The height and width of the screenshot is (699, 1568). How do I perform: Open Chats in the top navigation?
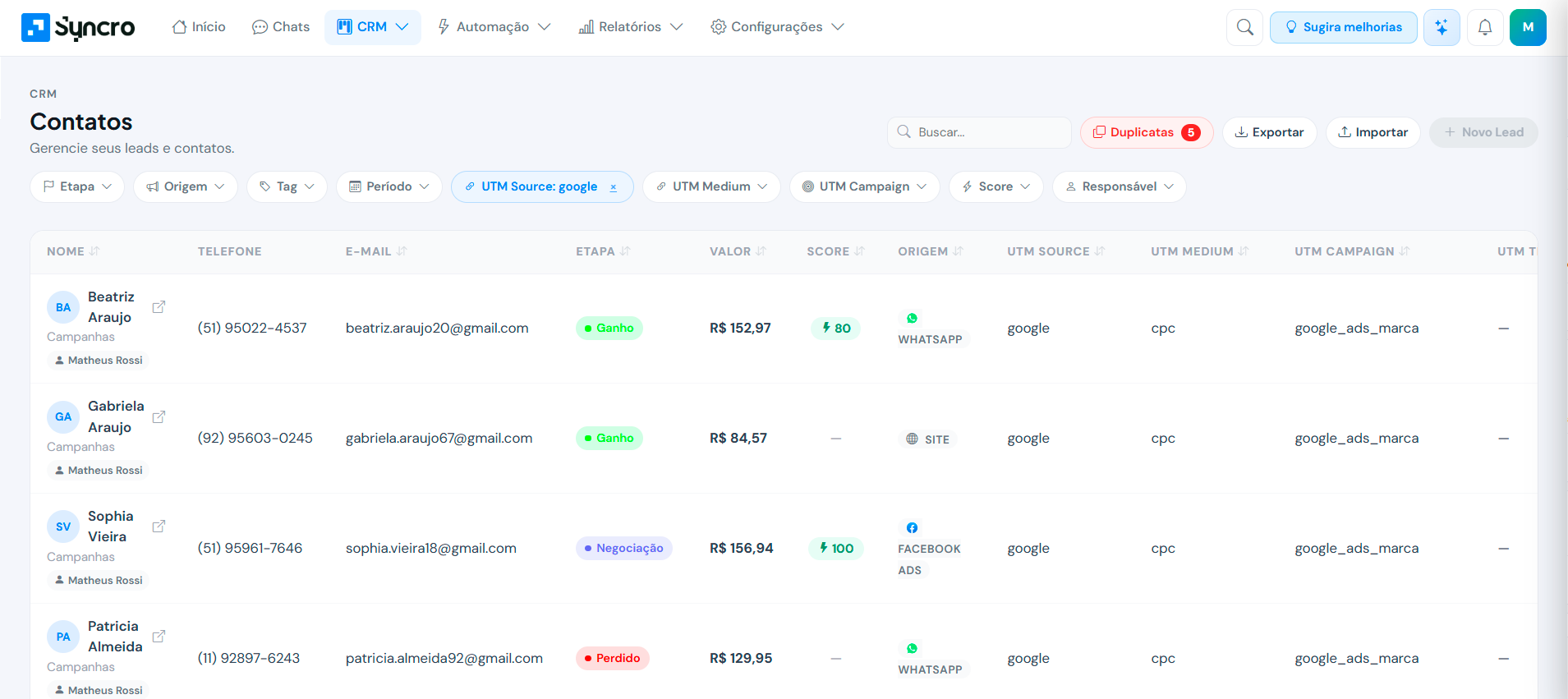[281, 27]
